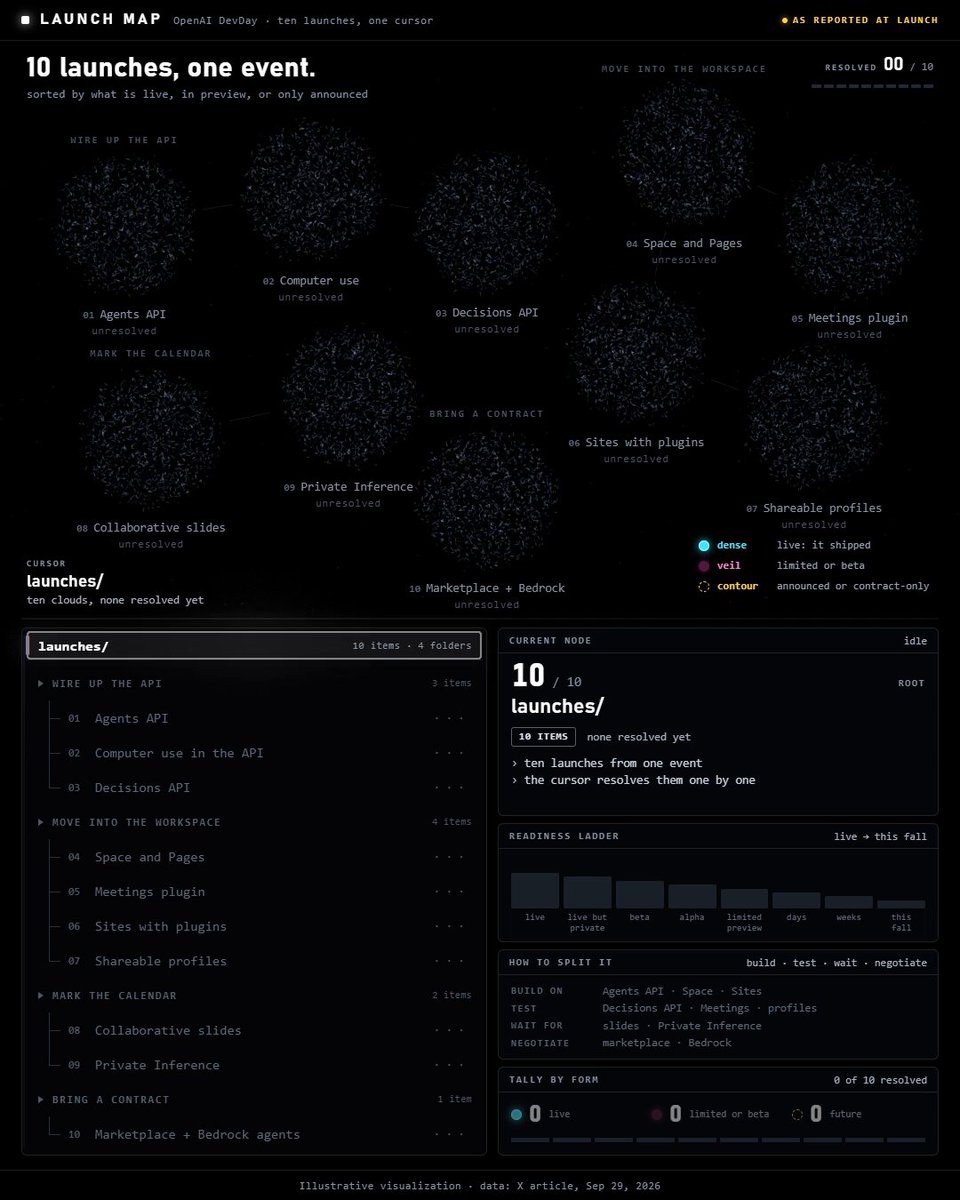Click the dashed future tally circle
Image resolution: width=960 pixels, height=1200 pixels.
797,1114
